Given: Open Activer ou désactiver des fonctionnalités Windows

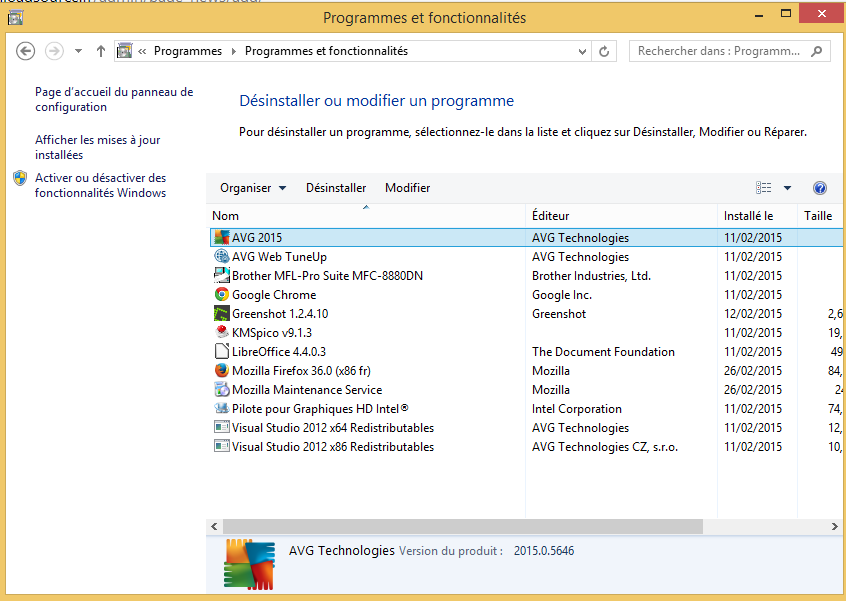Looking at the screenshot, I should [100, 185].
